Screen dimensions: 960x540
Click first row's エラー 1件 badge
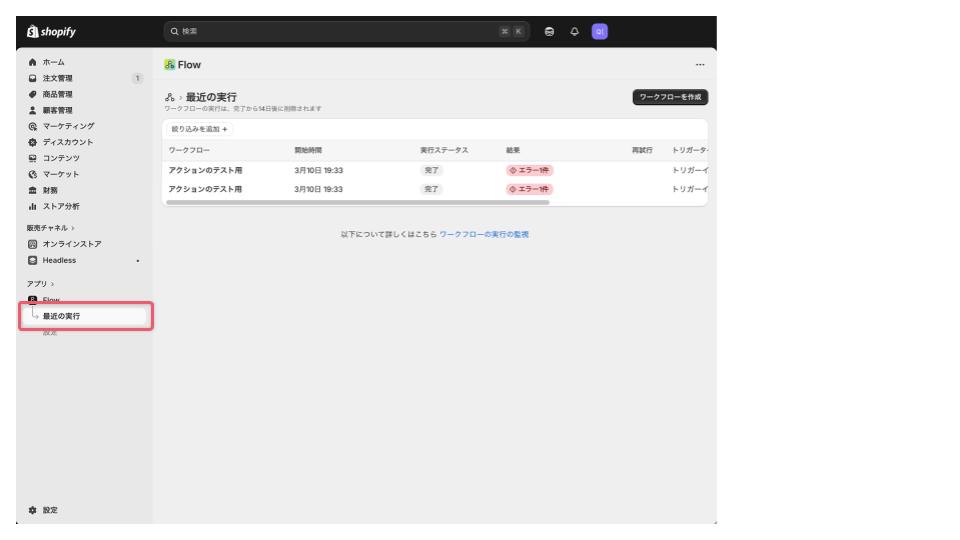(530, 170)
